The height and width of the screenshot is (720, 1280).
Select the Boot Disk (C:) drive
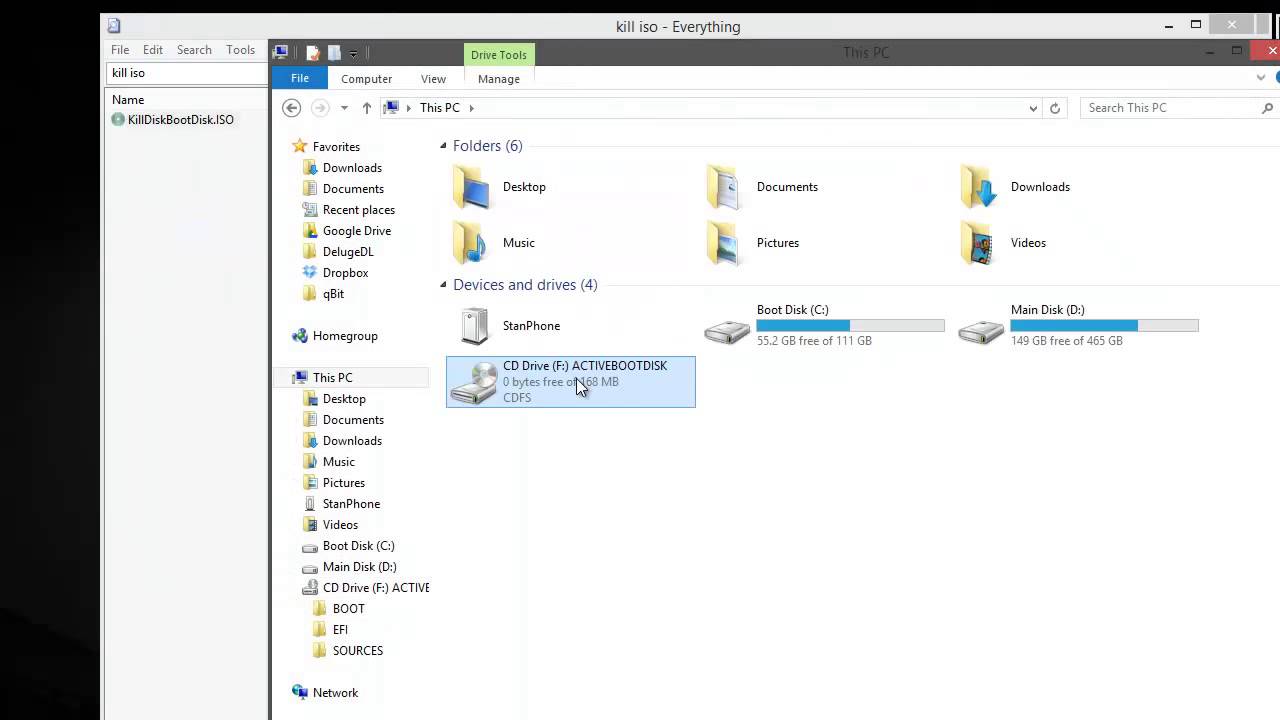pyautogui.click(x=824, y=326)
